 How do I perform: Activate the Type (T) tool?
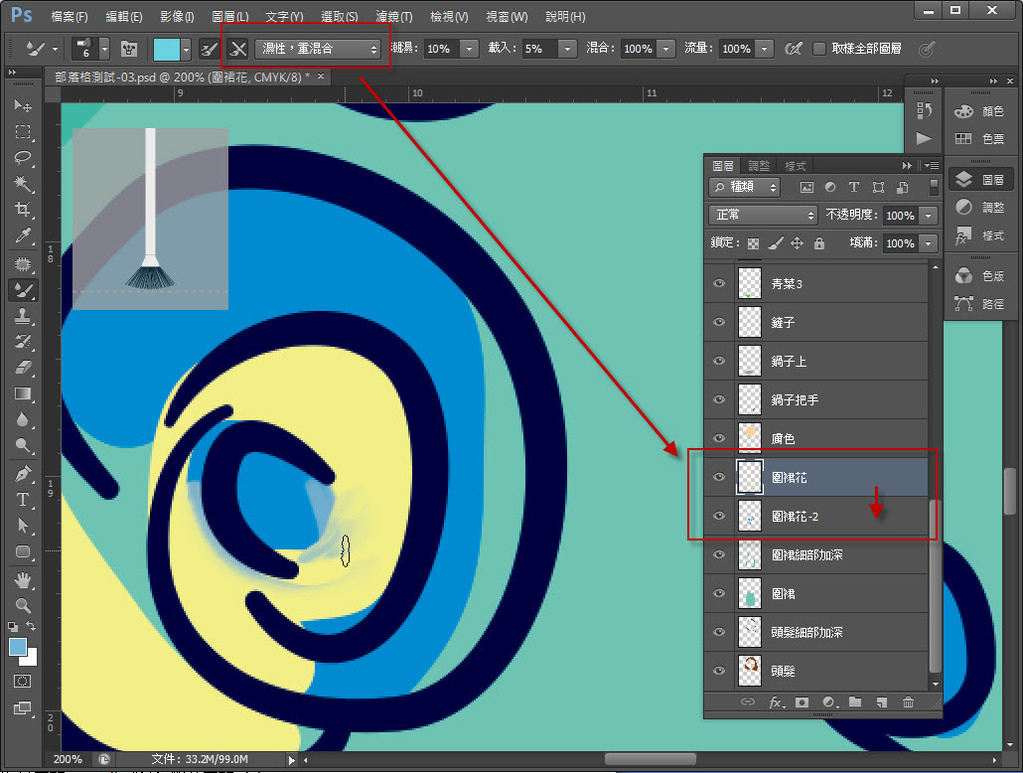click(x=22, y=499)
